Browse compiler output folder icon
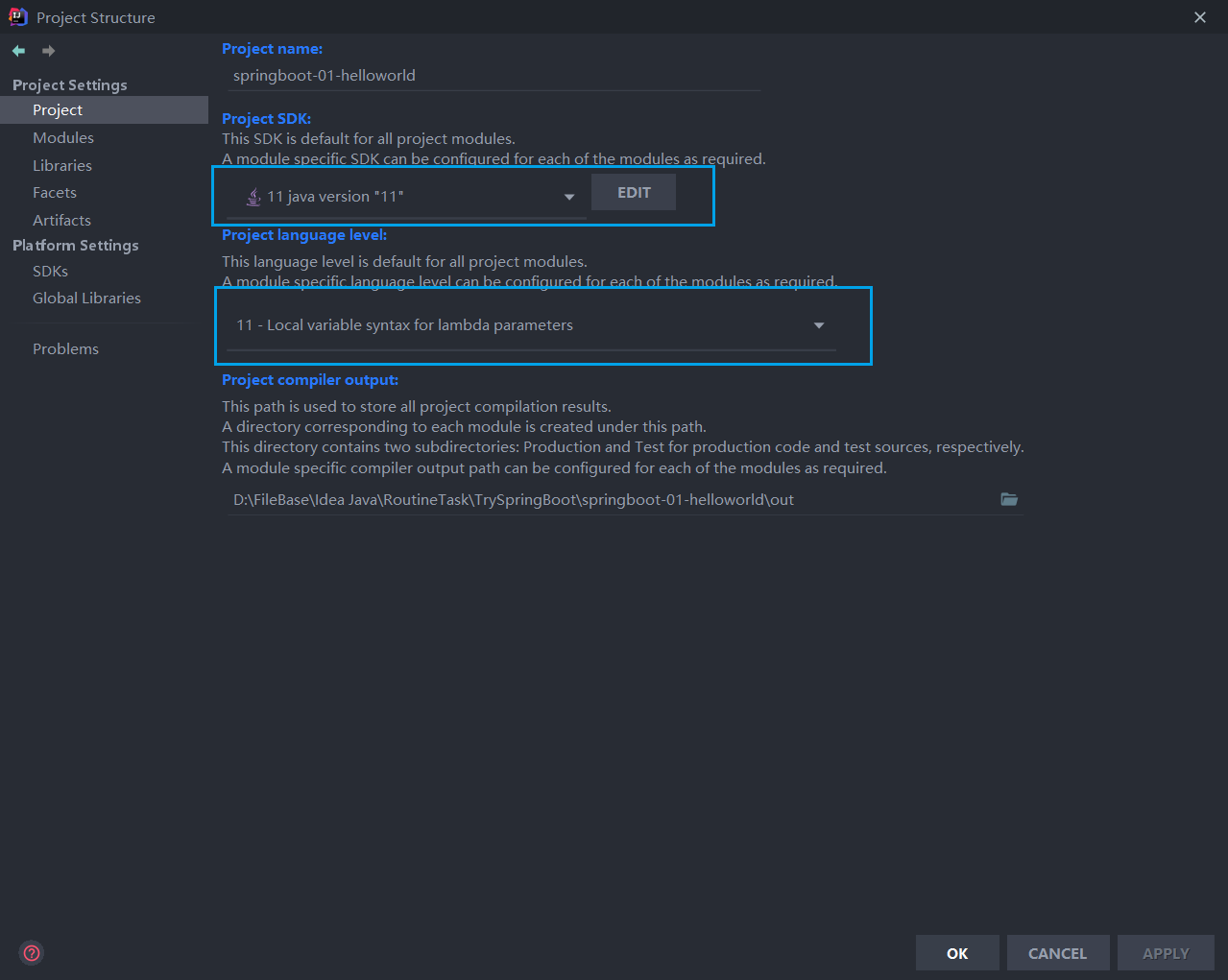Screen dimensions: 1228x980 point(1009,499)
